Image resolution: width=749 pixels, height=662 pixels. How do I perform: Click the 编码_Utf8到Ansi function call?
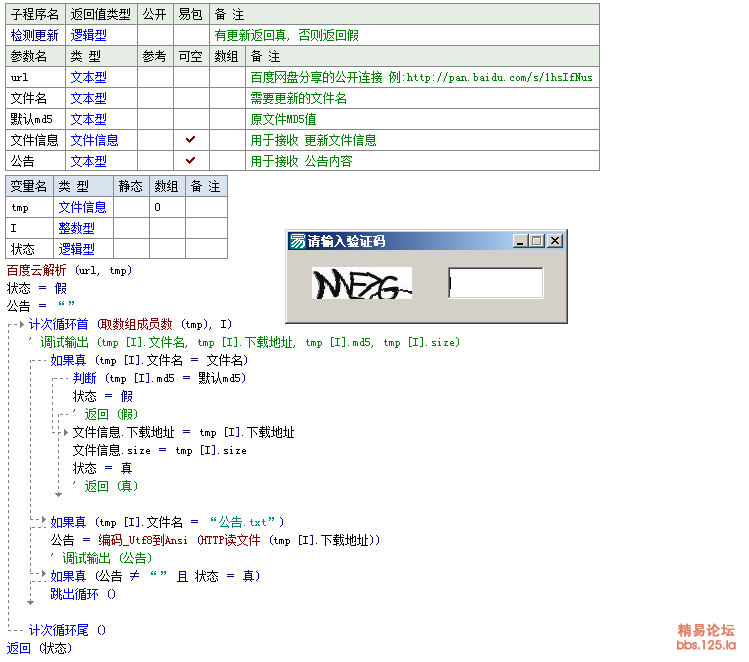coord(143,540)
